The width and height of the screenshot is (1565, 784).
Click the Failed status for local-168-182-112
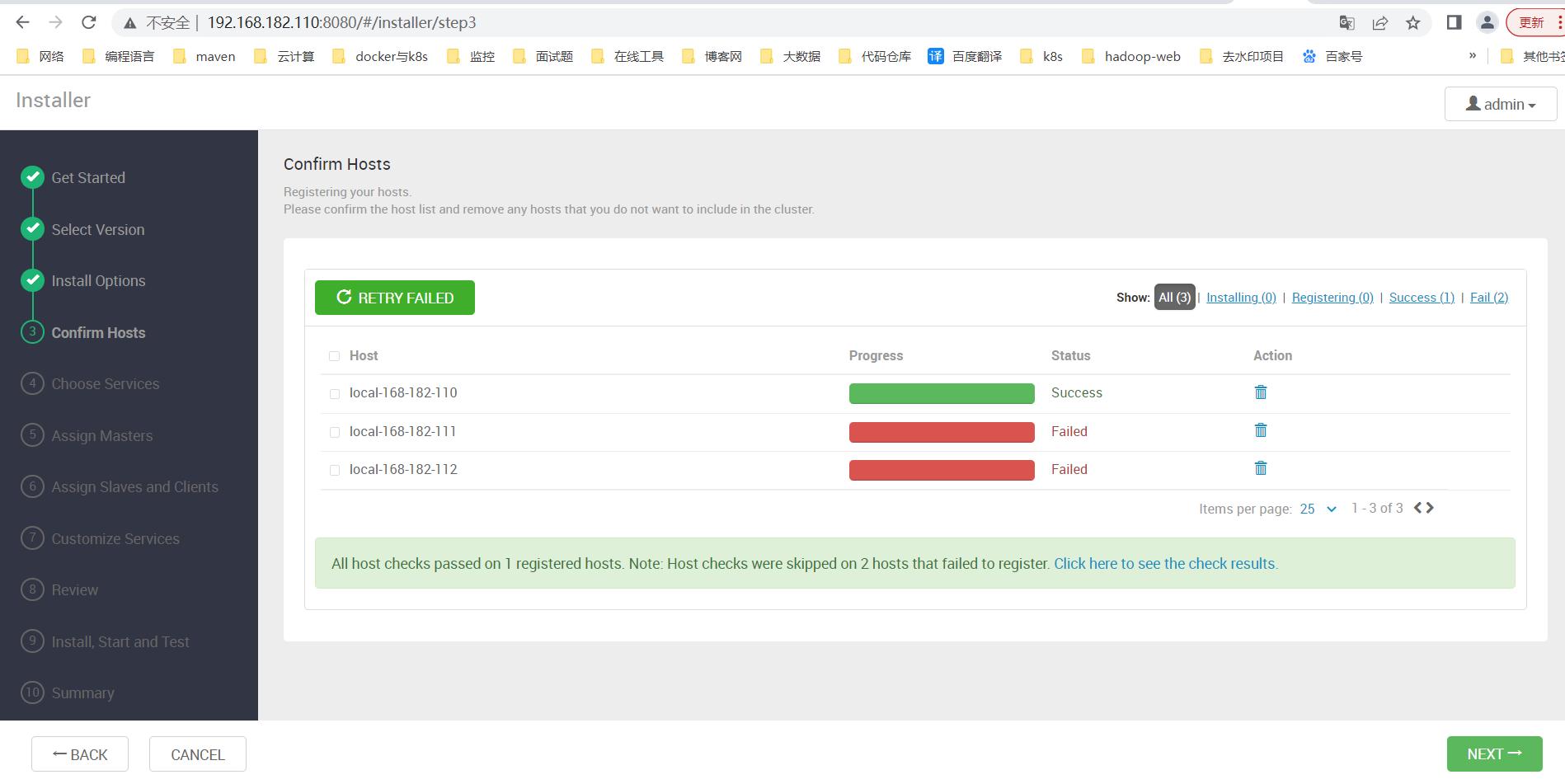pos(1069,469)
